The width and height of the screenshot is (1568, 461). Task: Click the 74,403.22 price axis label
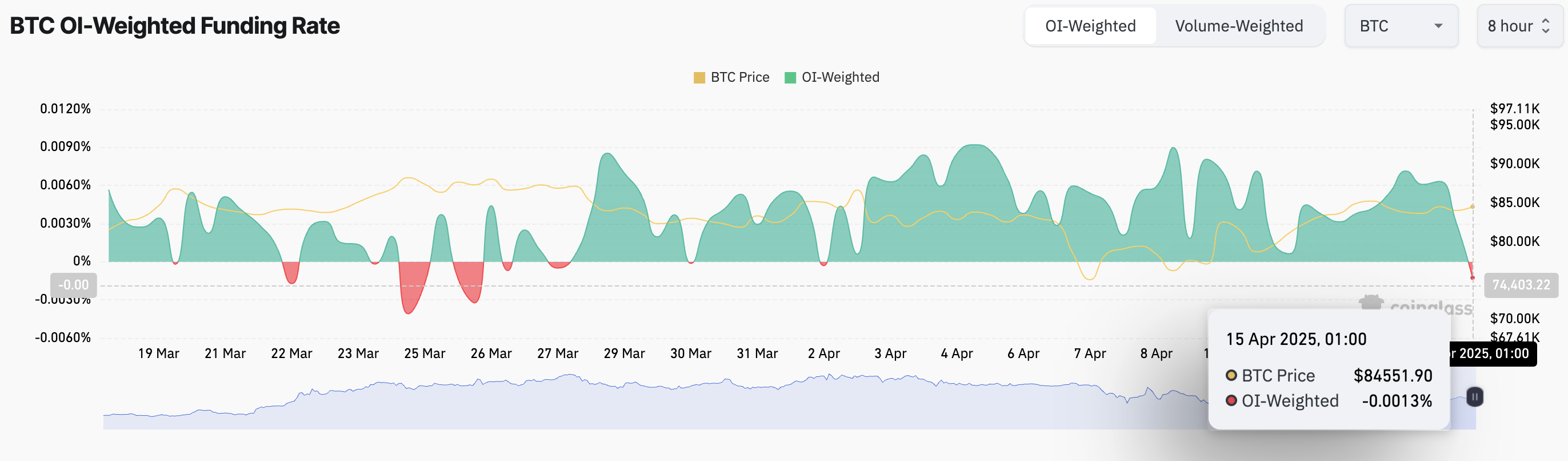point(1521,285)
